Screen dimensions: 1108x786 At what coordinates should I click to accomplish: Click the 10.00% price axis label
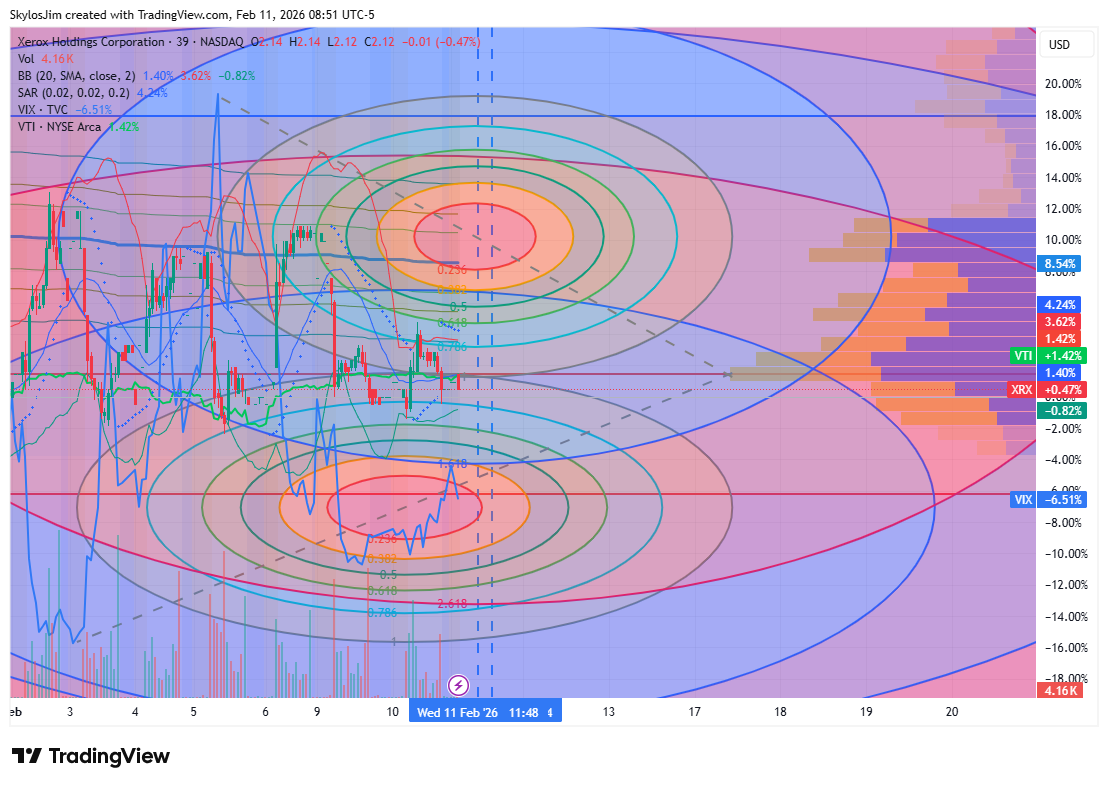(x=1063, y=240)
